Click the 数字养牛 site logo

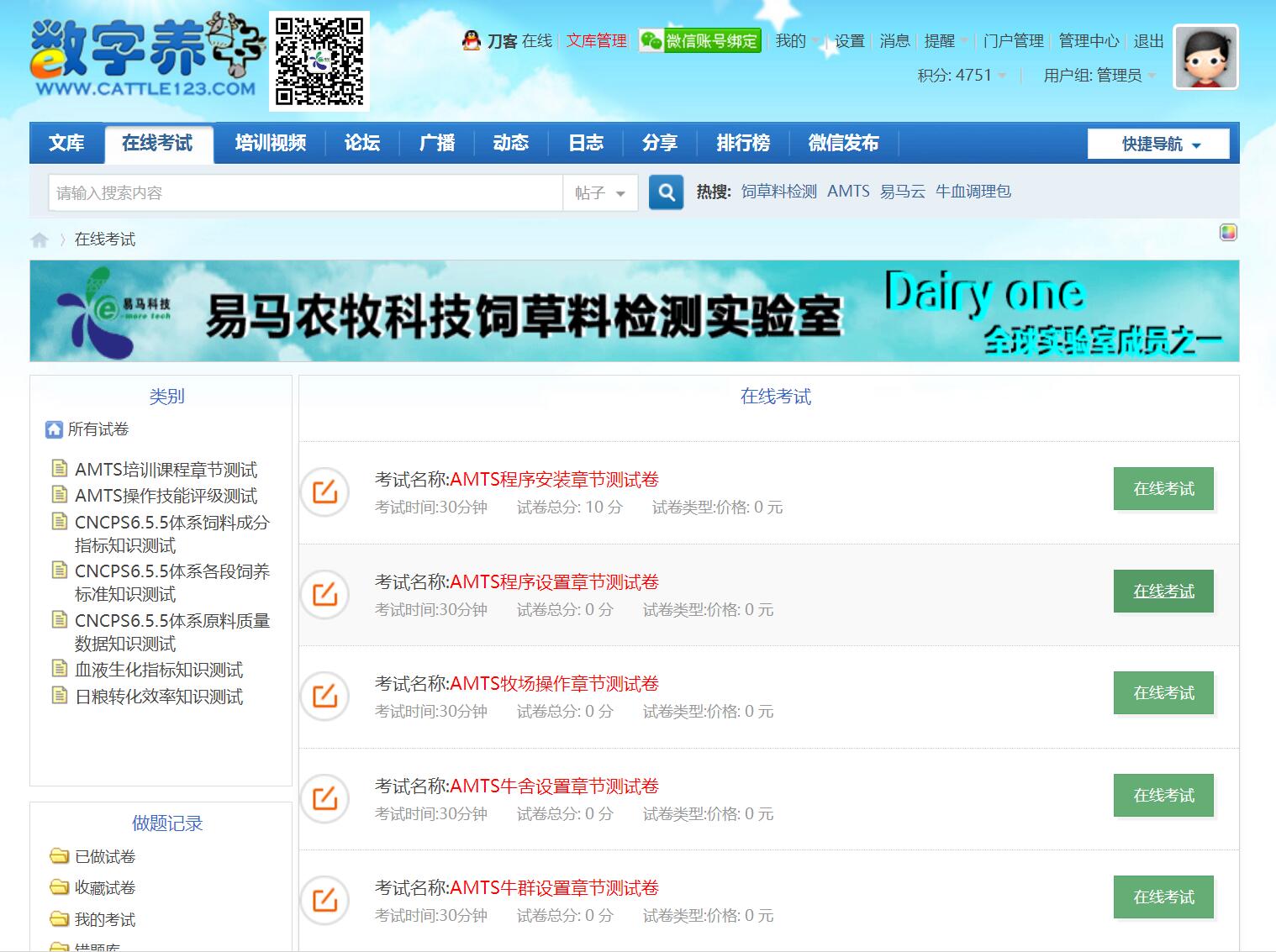(149, 55)
